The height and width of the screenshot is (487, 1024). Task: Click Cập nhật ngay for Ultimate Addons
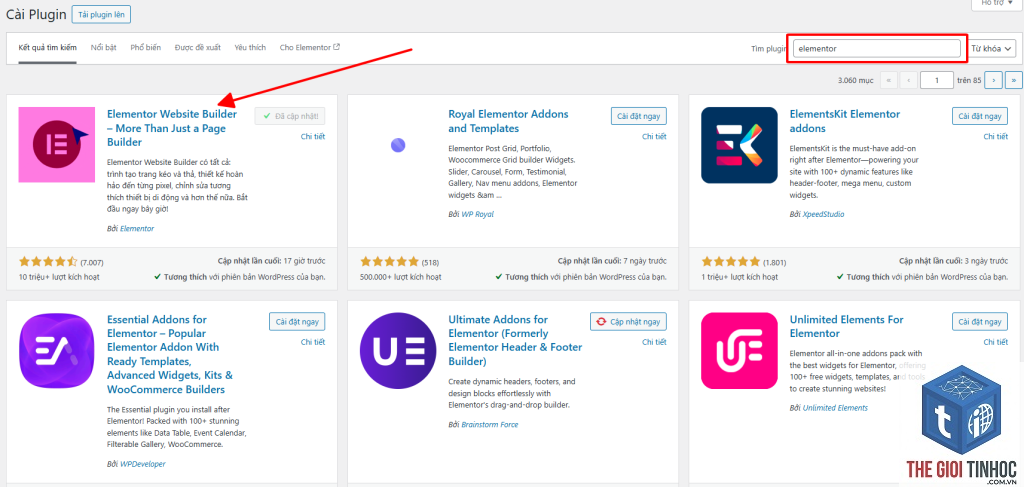(629, 322)
